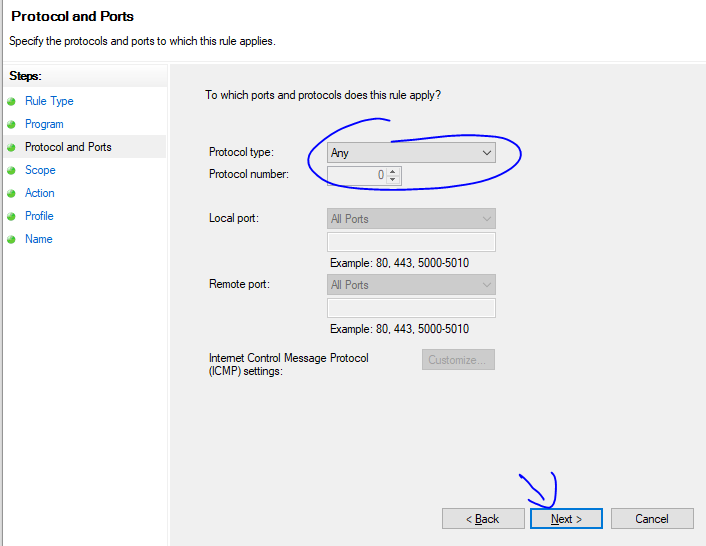Increase protocol number with up arrow
706x546 pixels.
(393, 171)
